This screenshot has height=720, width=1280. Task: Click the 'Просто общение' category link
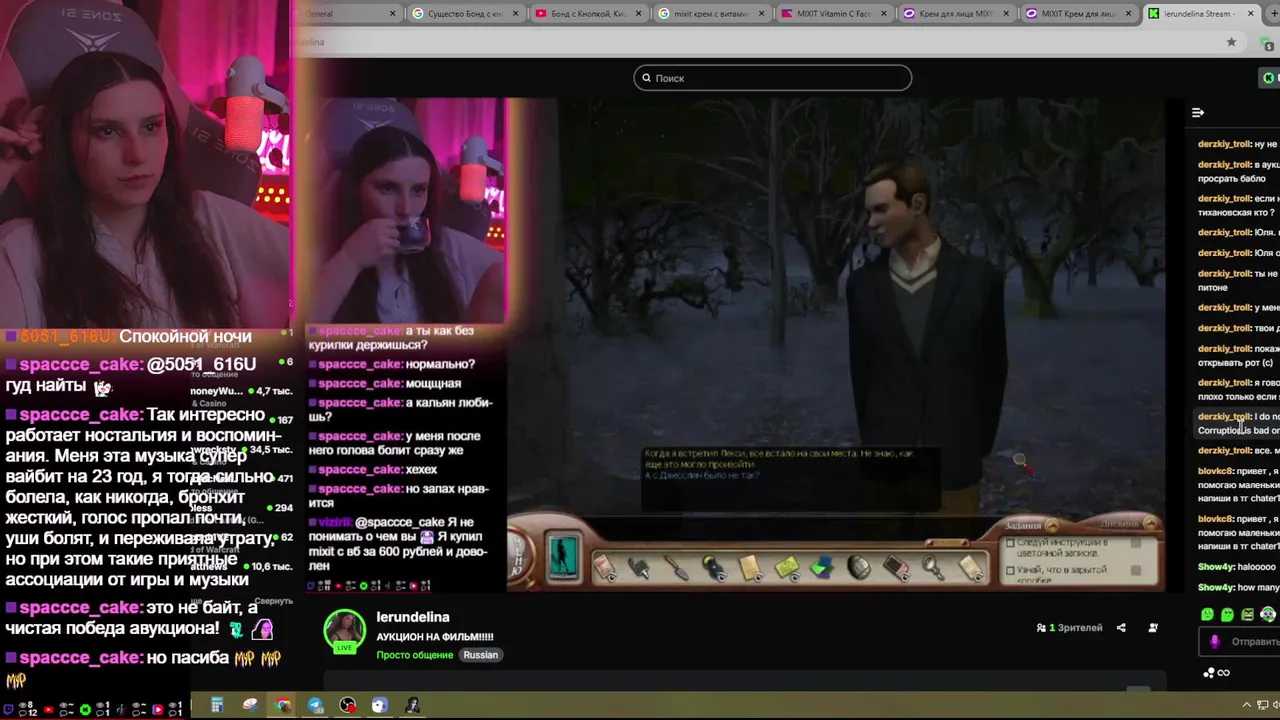(415, 655)
